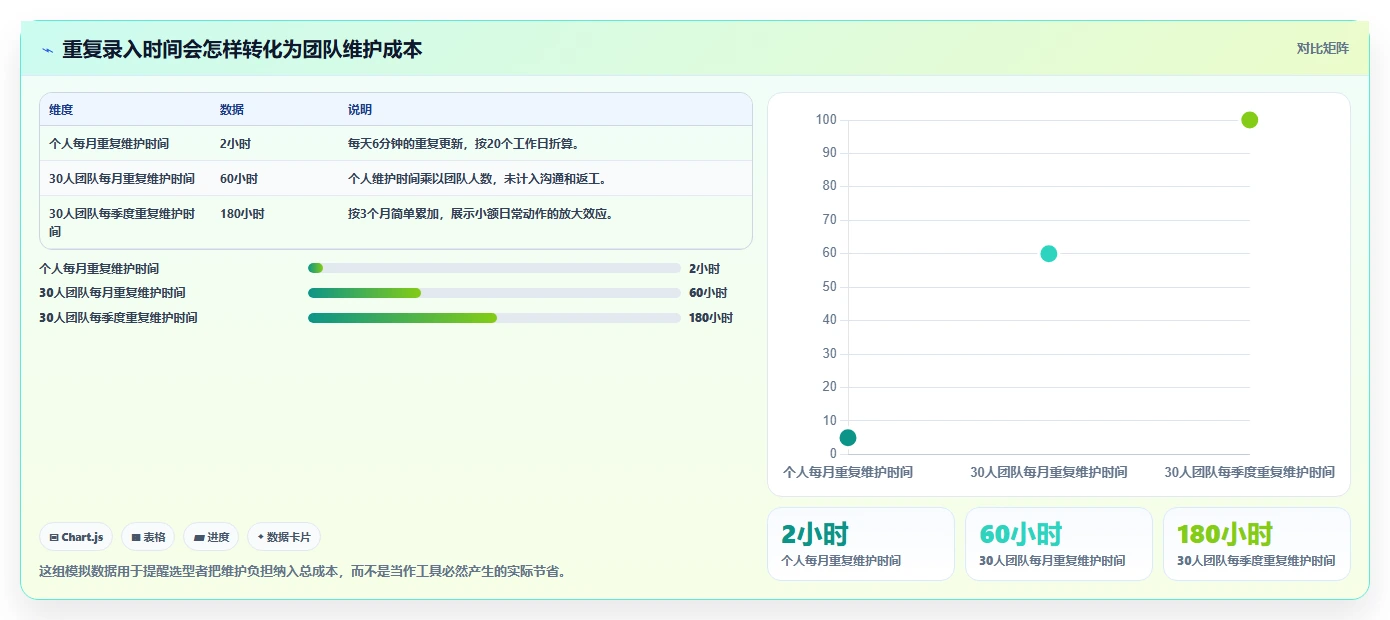
Task: Click the 进度 tag chip
Action: (211, 537)
